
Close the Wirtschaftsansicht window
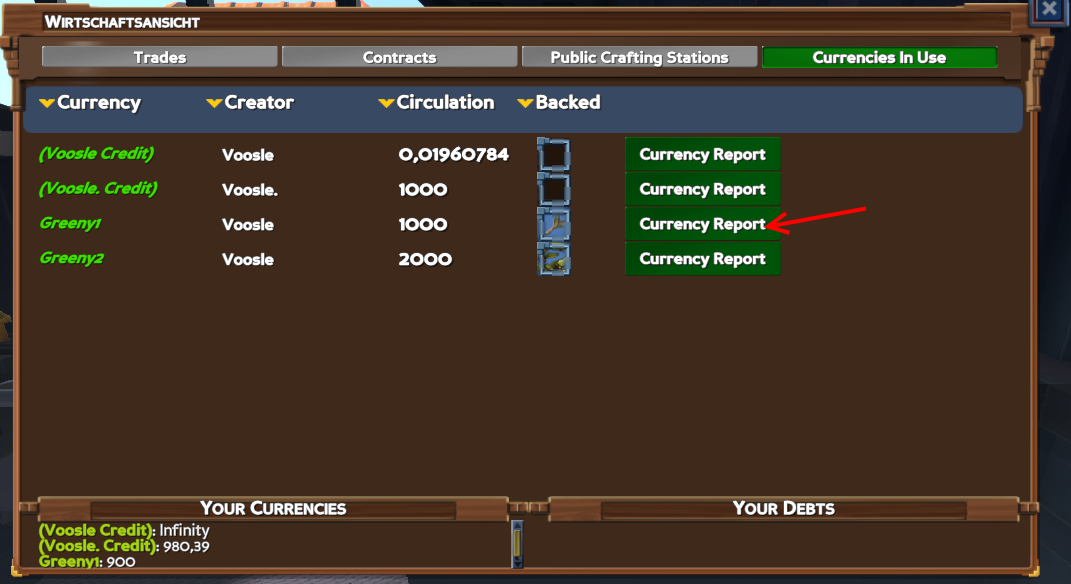click(x=1048, y=10)
